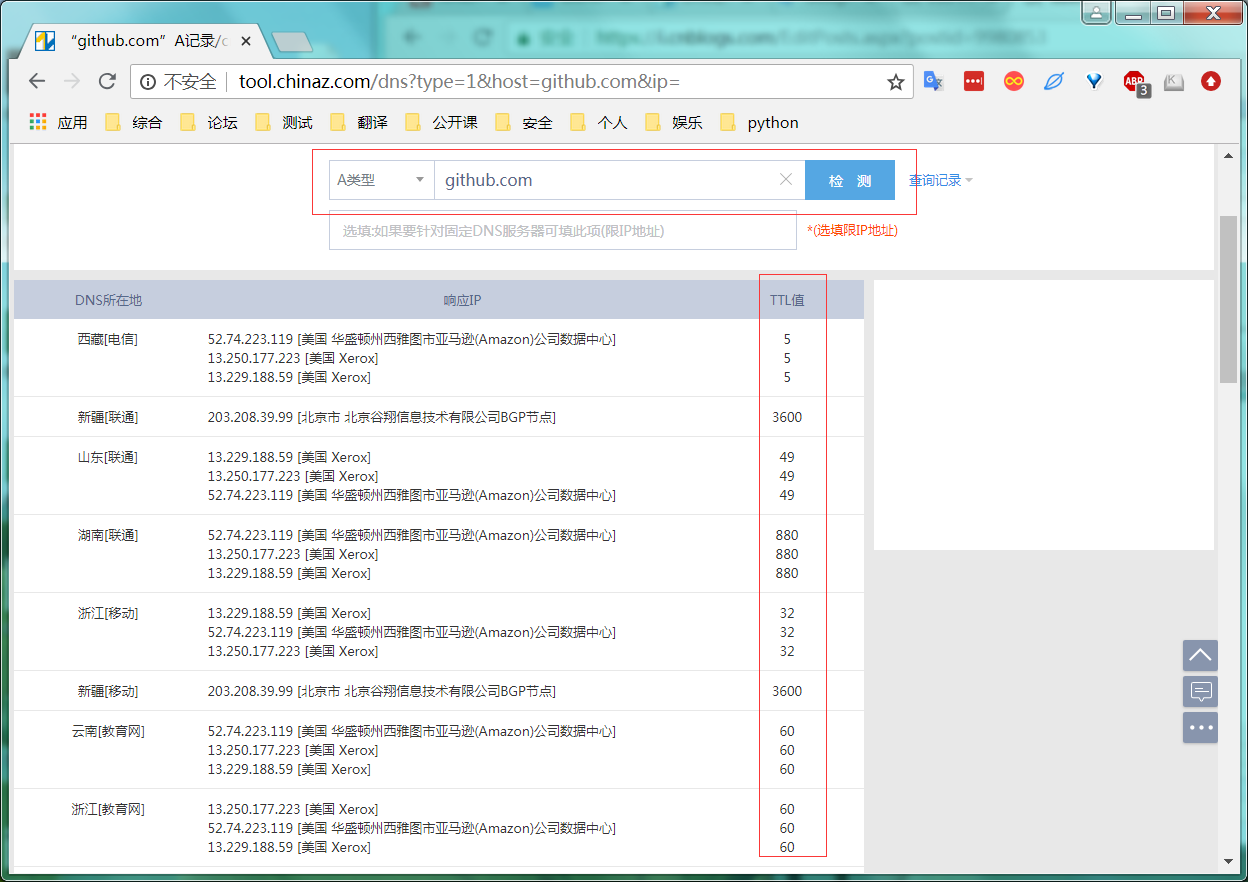This screenshot has width=1248, height=882.
Task: Close the github.com A记录 tab
Action: pos(246,41)
